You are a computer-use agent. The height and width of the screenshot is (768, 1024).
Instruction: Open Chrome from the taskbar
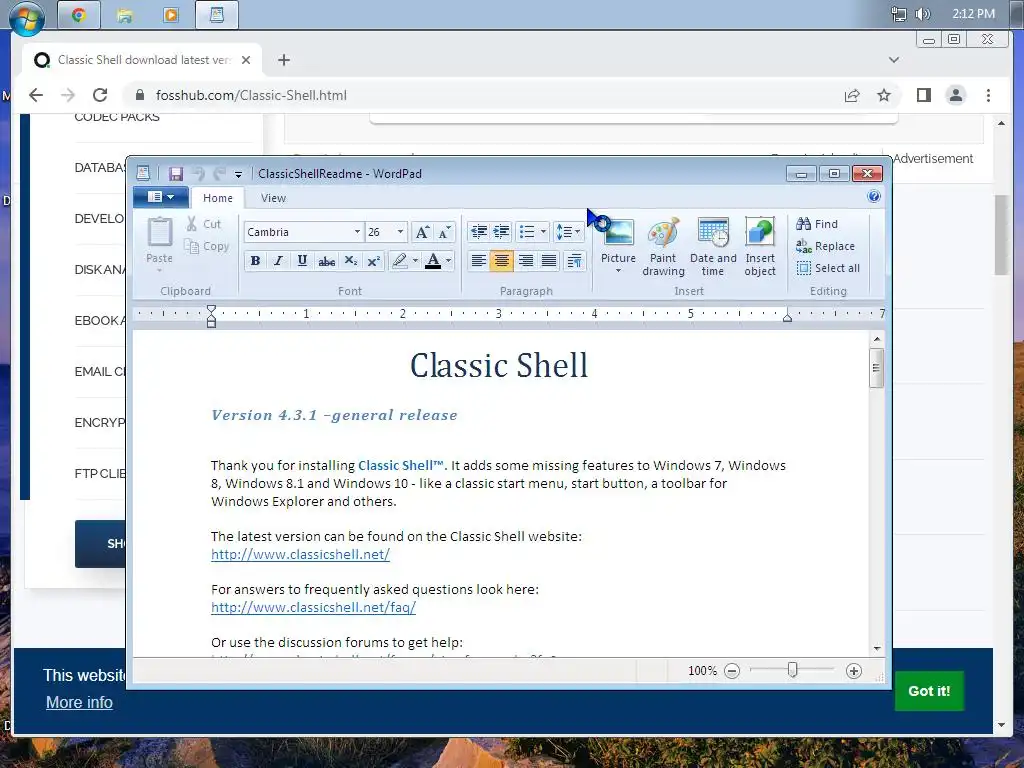pos(79,15)
